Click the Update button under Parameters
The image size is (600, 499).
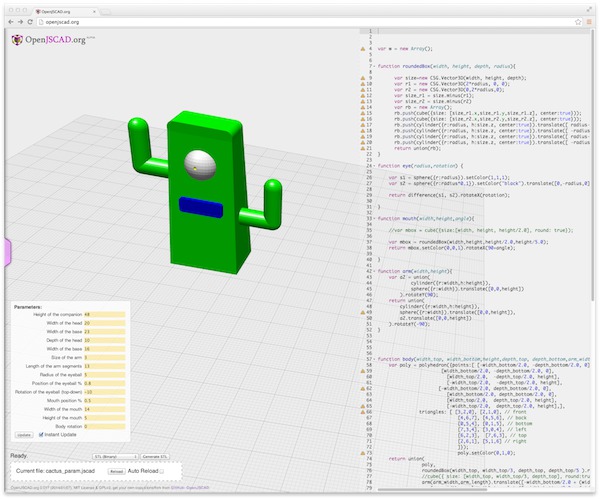point(24,435)
